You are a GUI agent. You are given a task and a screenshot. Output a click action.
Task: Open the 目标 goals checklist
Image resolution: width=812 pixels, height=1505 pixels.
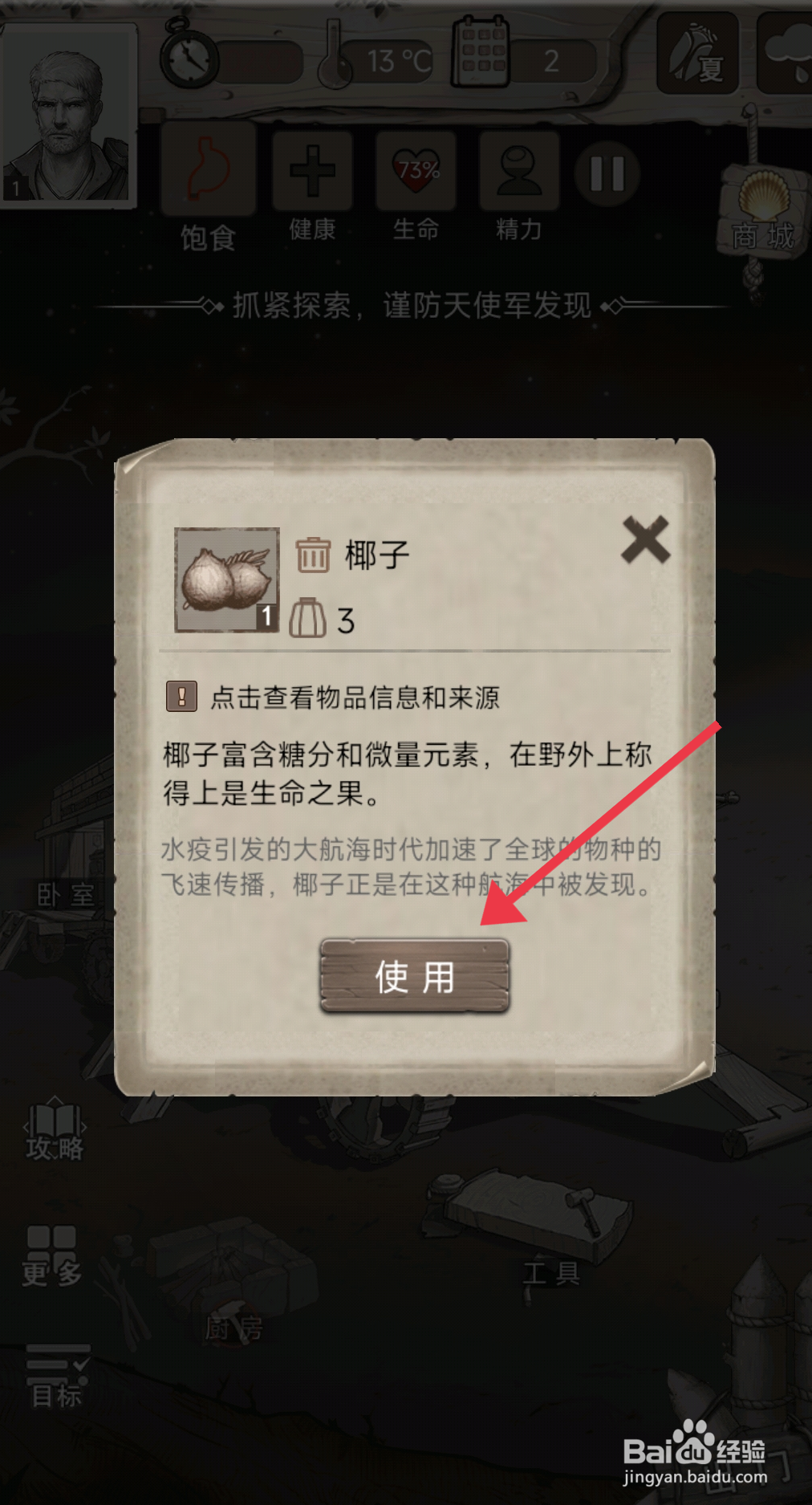[57, 1377]
